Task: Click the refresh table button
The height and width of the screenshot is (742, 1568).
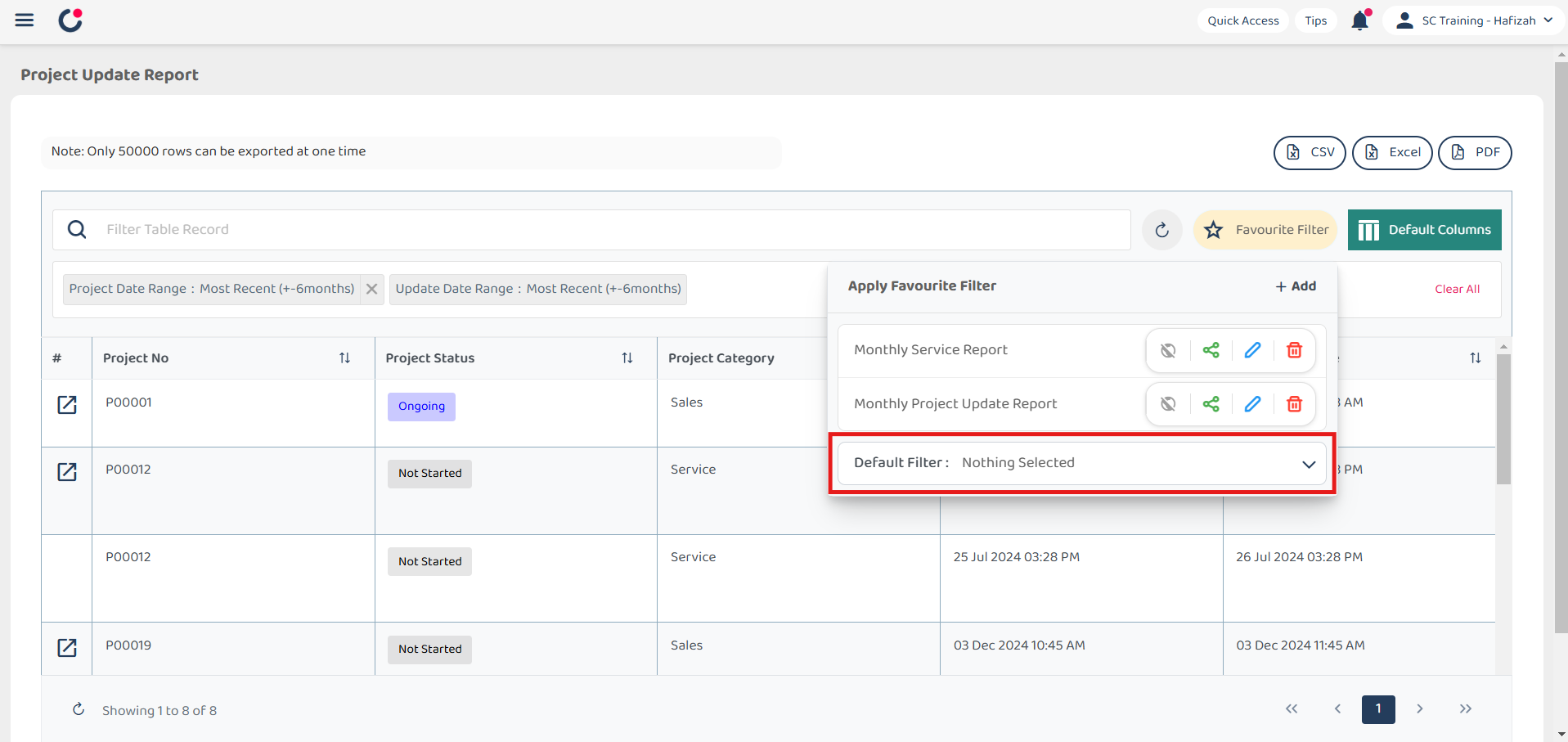Action: [x=1162, y=230]
